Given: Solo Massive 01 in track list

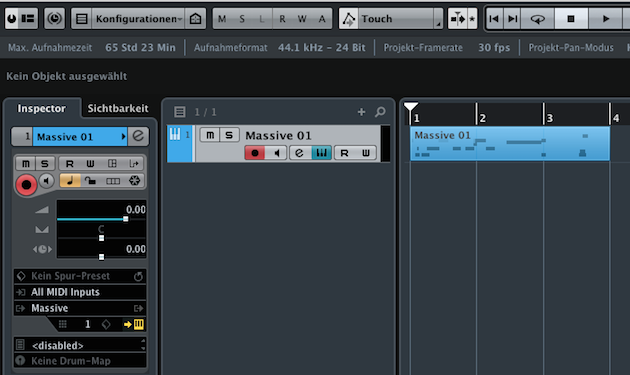Looking at the screenshot, I should (x=229, y=135).
